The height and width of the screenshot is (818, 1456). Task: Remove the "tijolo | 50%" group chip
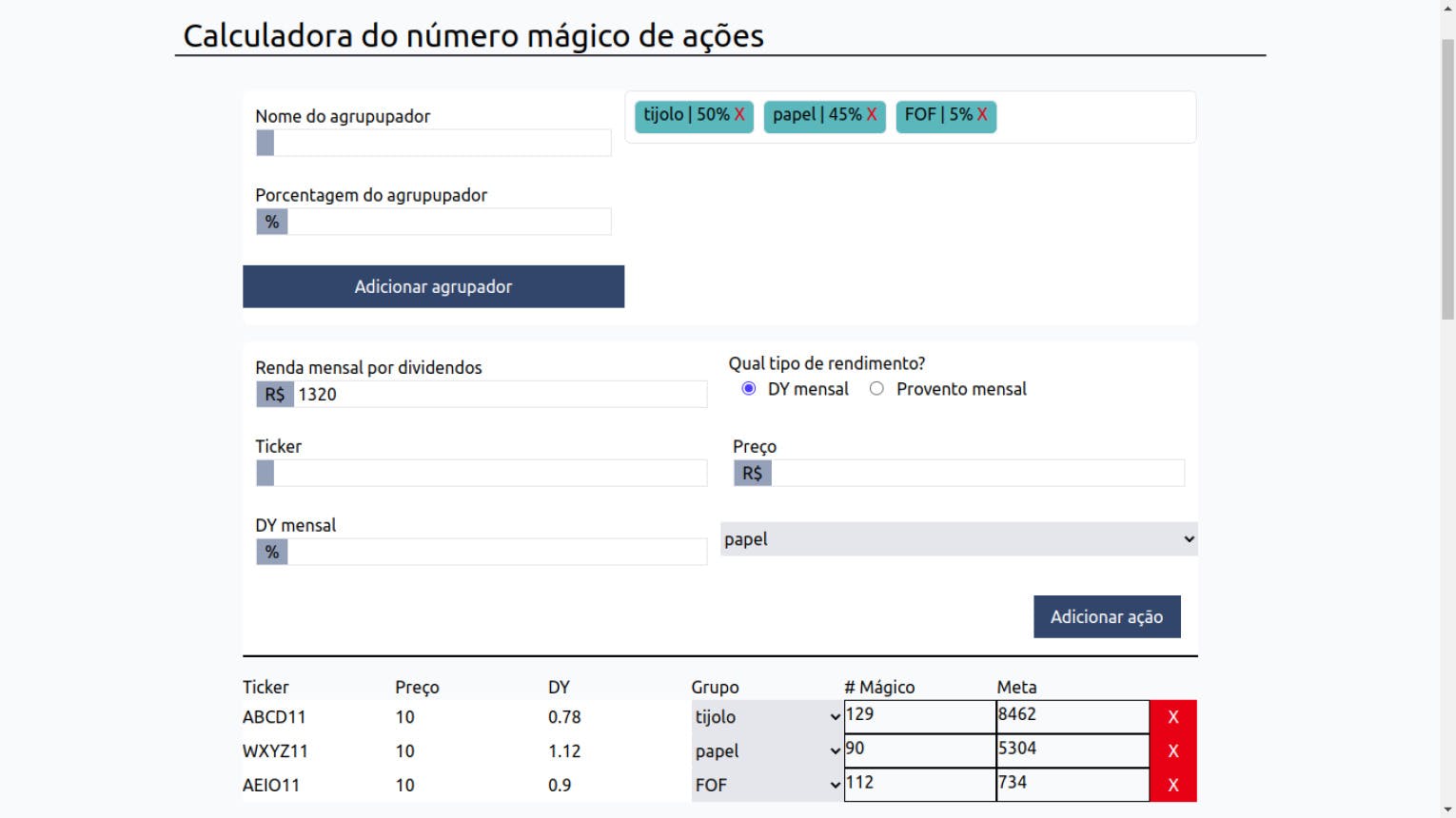point(741,116)
